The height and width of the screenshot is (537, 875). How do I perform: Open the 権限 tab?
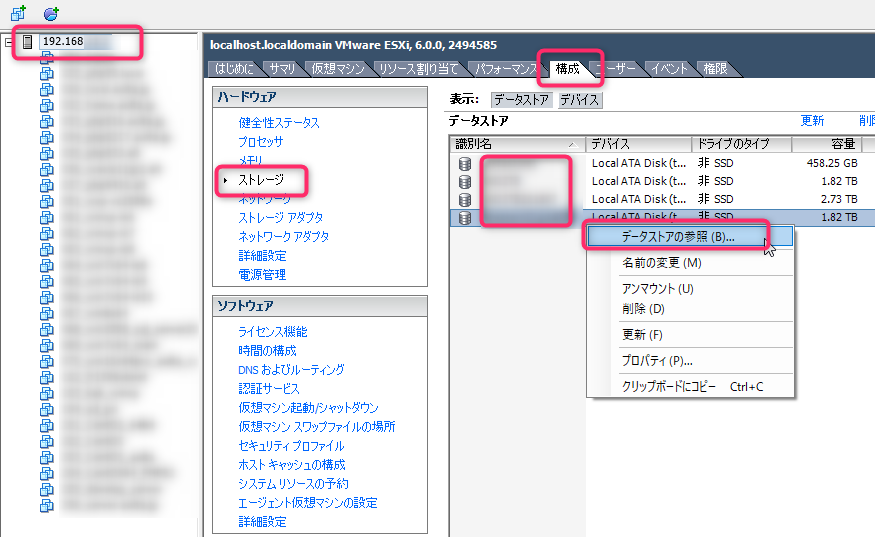(x=715, y=69)
